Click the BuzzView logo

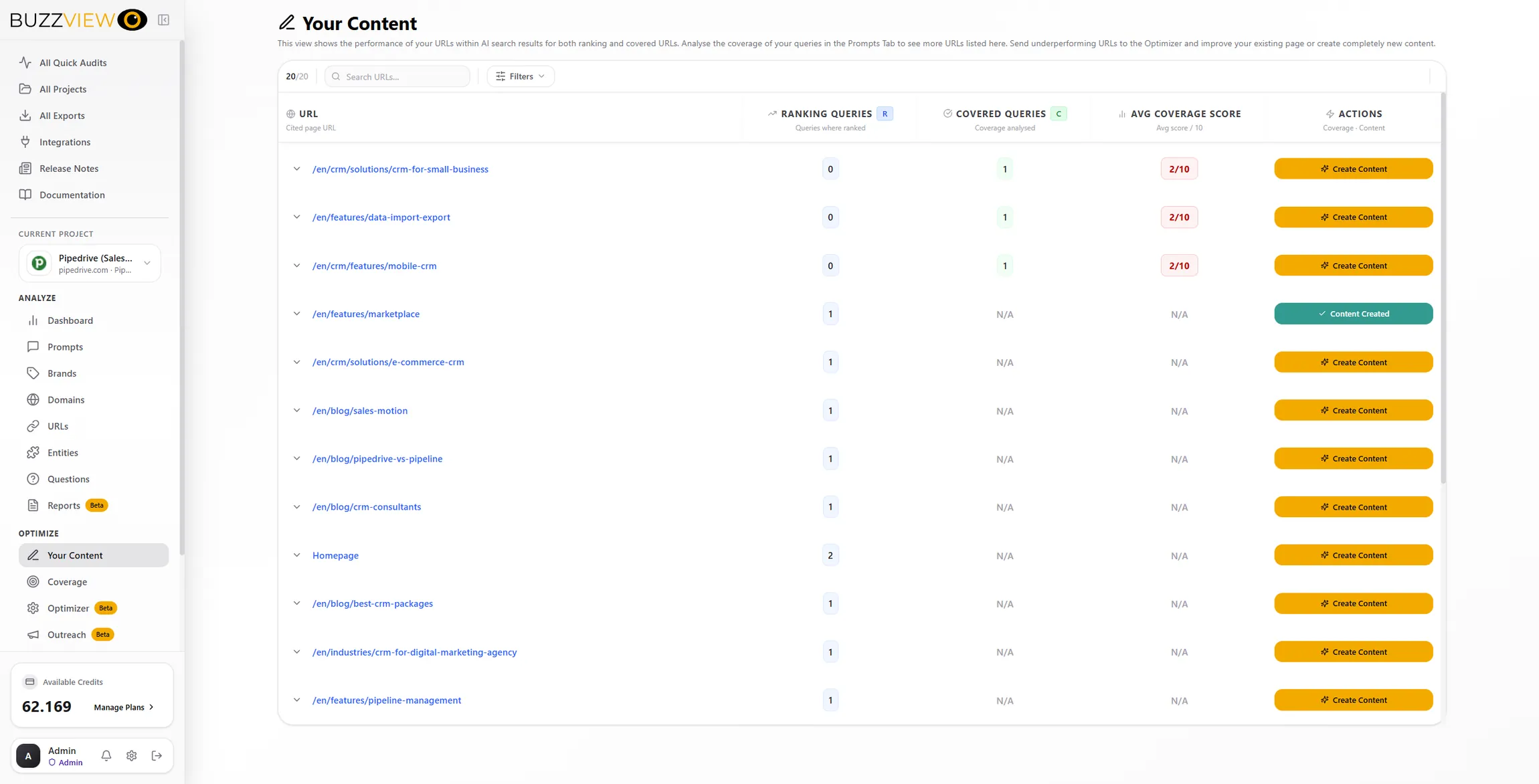(x=78, y=20)
